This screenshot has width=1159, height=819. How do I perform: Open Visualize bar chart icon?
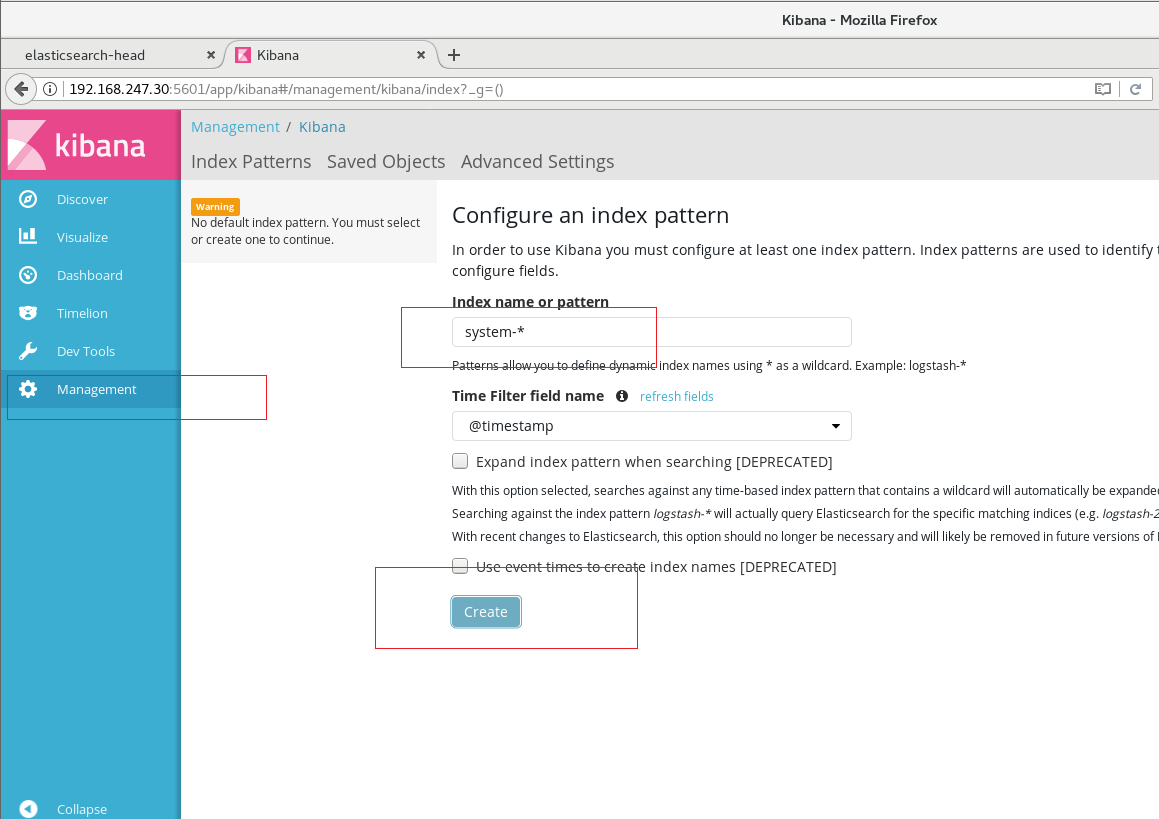point(28,237)
